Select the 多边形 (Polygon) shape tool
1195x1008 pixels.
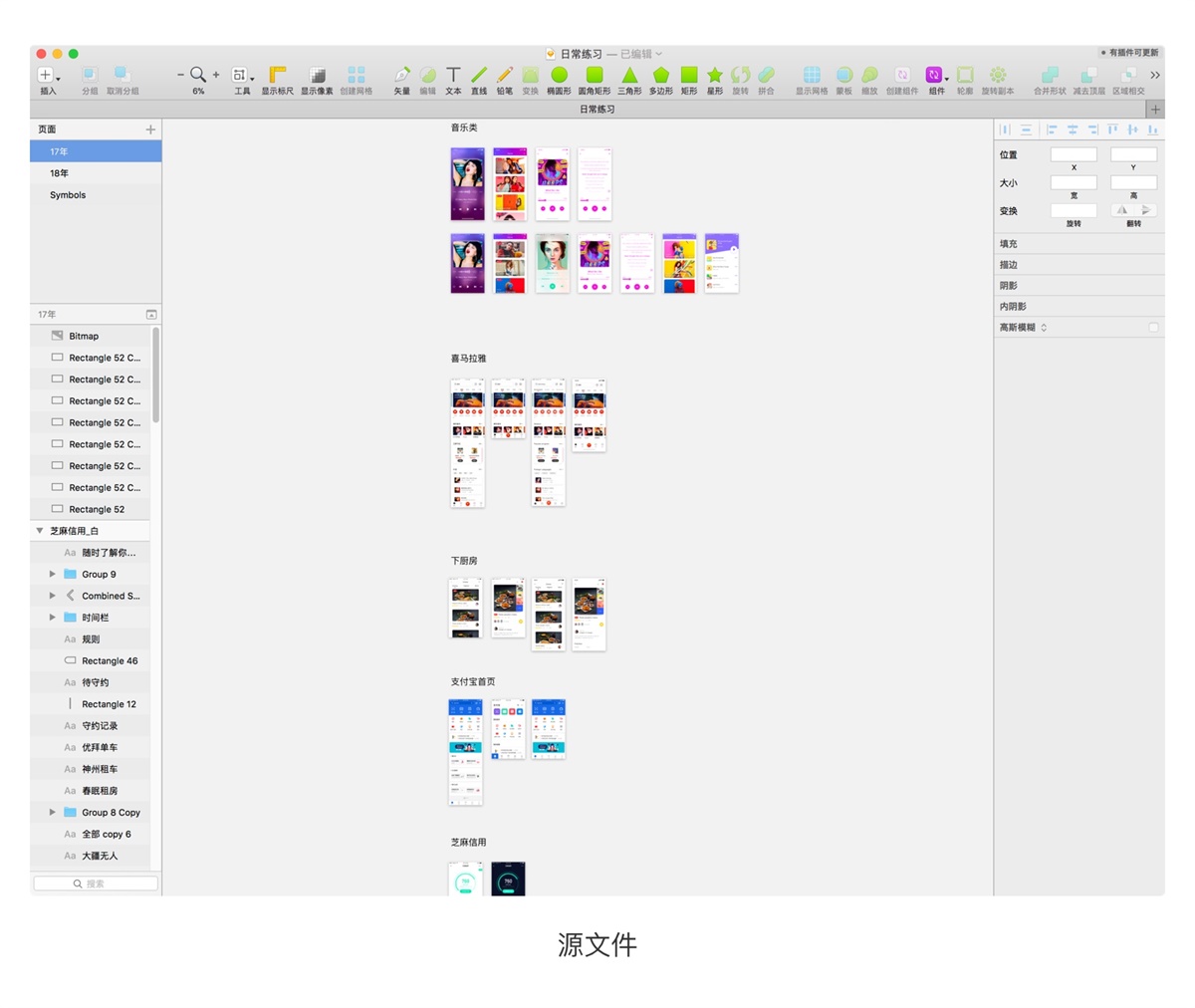click(x=661, y=75)
